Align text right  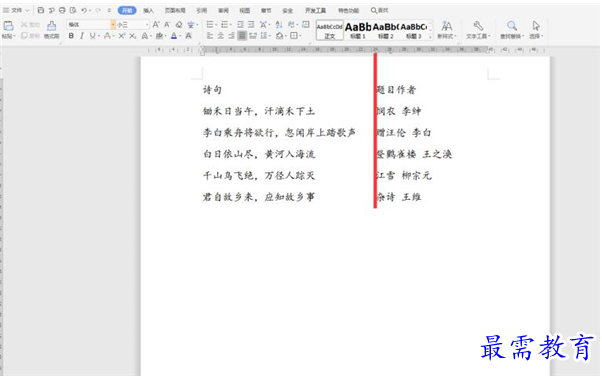click(231, 36)
